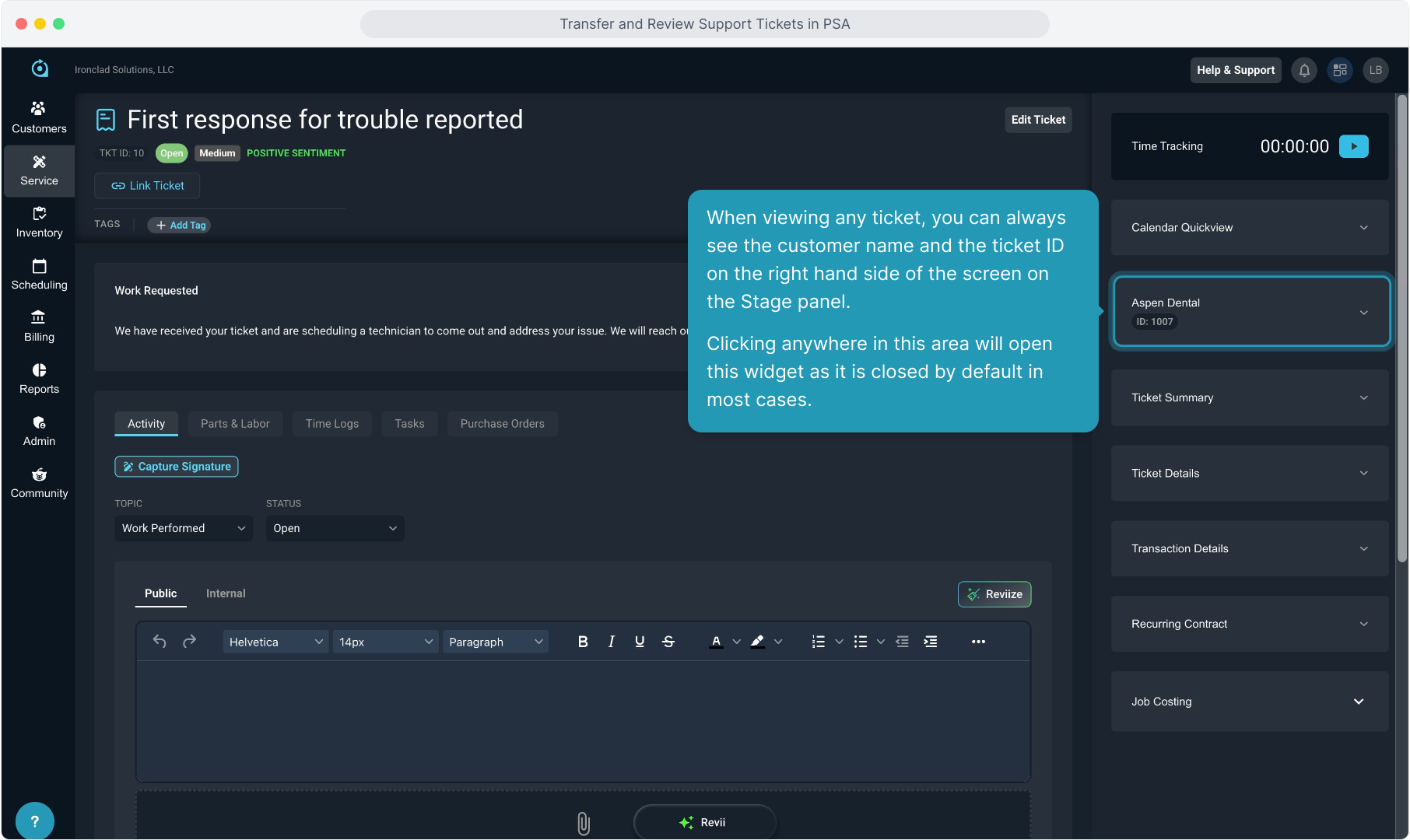Click the Edit Ticket button

pos(1038,120)
